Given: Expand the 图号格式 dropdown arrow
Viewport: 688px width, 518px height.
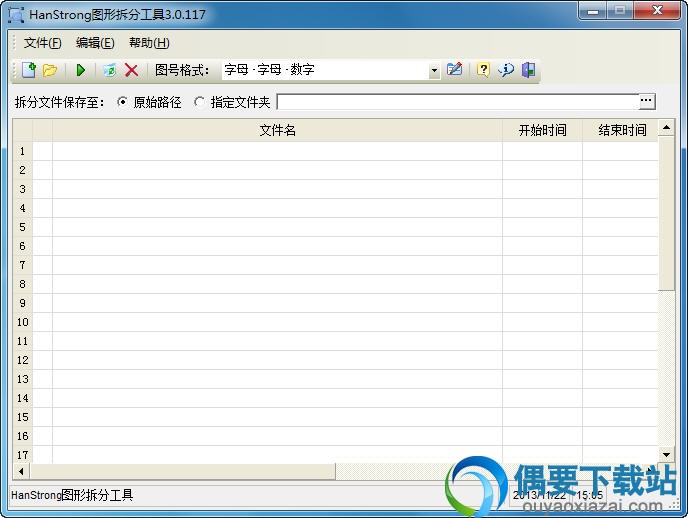Looking at the screenshot, I should click(x=434, y=70).
